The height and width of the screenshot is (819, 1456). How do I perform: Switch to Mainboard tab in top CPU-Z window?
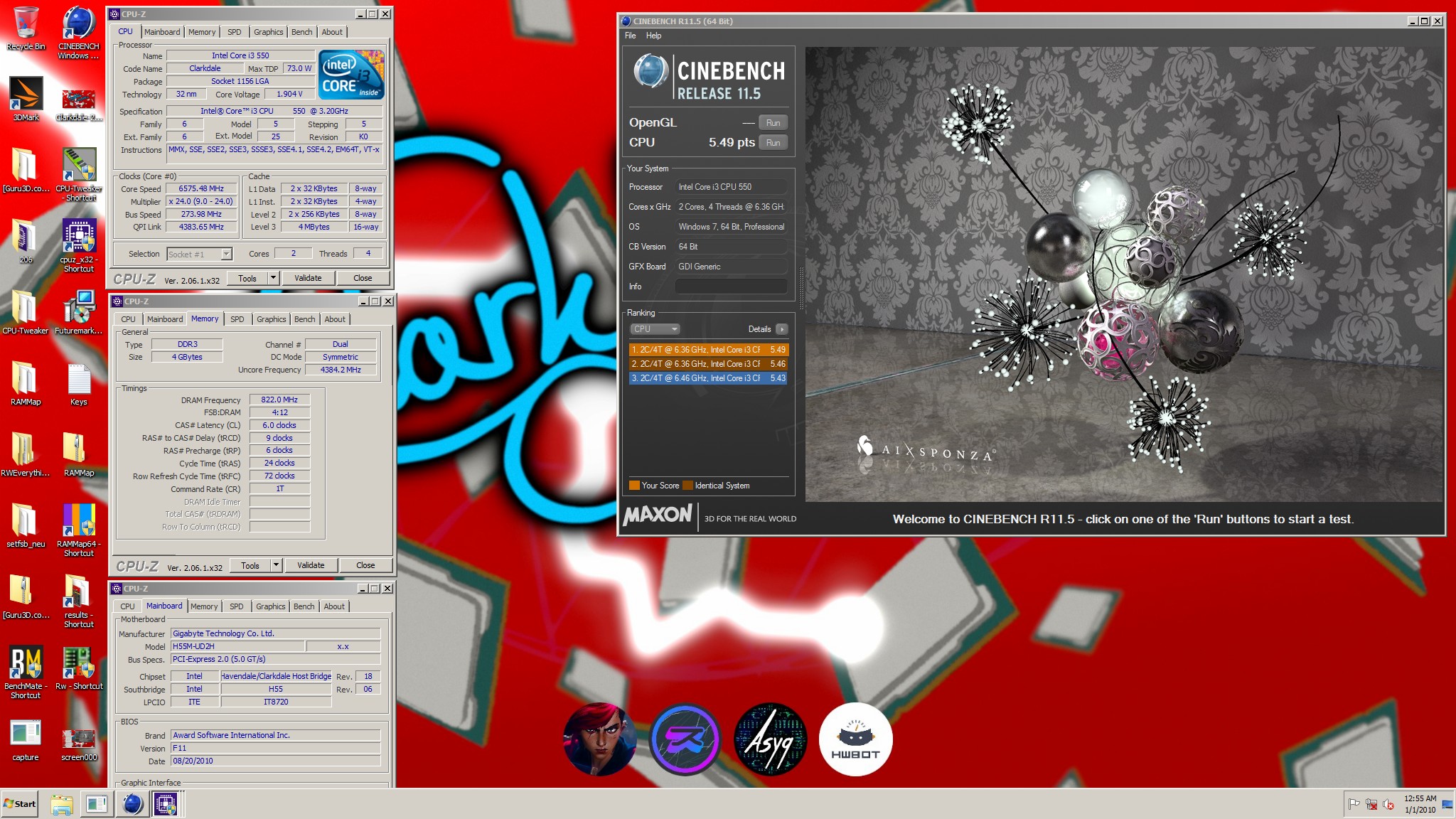(162, 32)
